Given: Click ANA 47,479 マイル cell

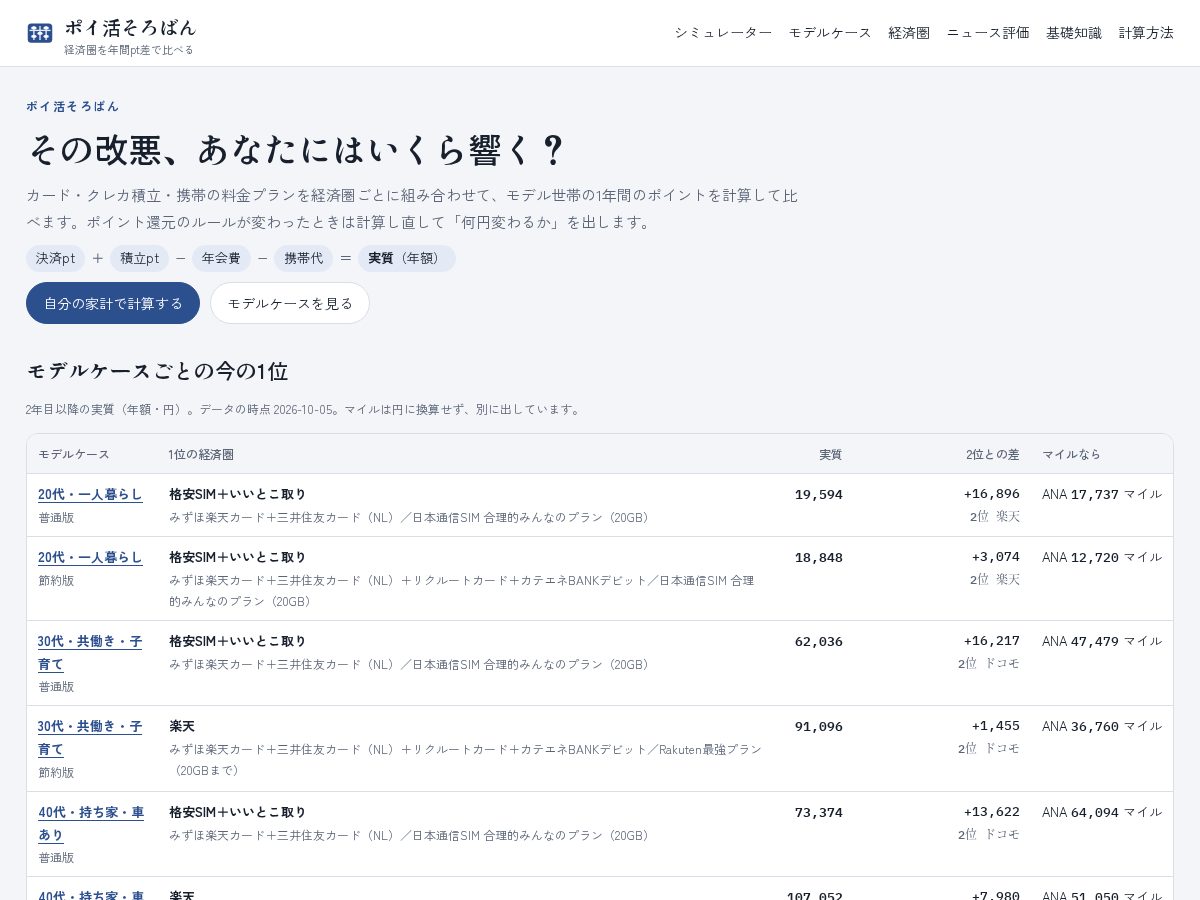Looking at the screenshot, I should click(x=1102, y=641).
